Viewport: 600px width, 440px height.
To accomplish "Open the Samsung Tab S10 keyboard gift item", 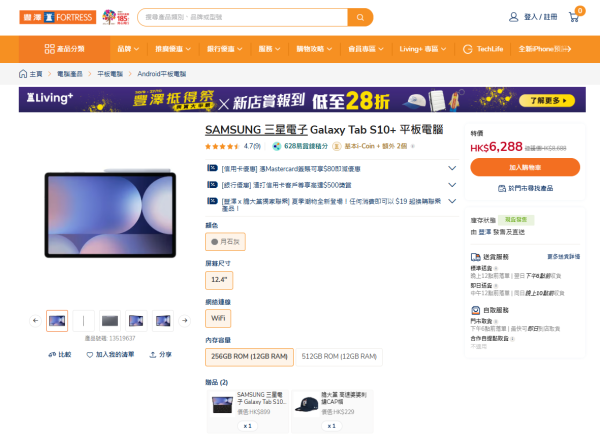I will [x=248, y=412].
